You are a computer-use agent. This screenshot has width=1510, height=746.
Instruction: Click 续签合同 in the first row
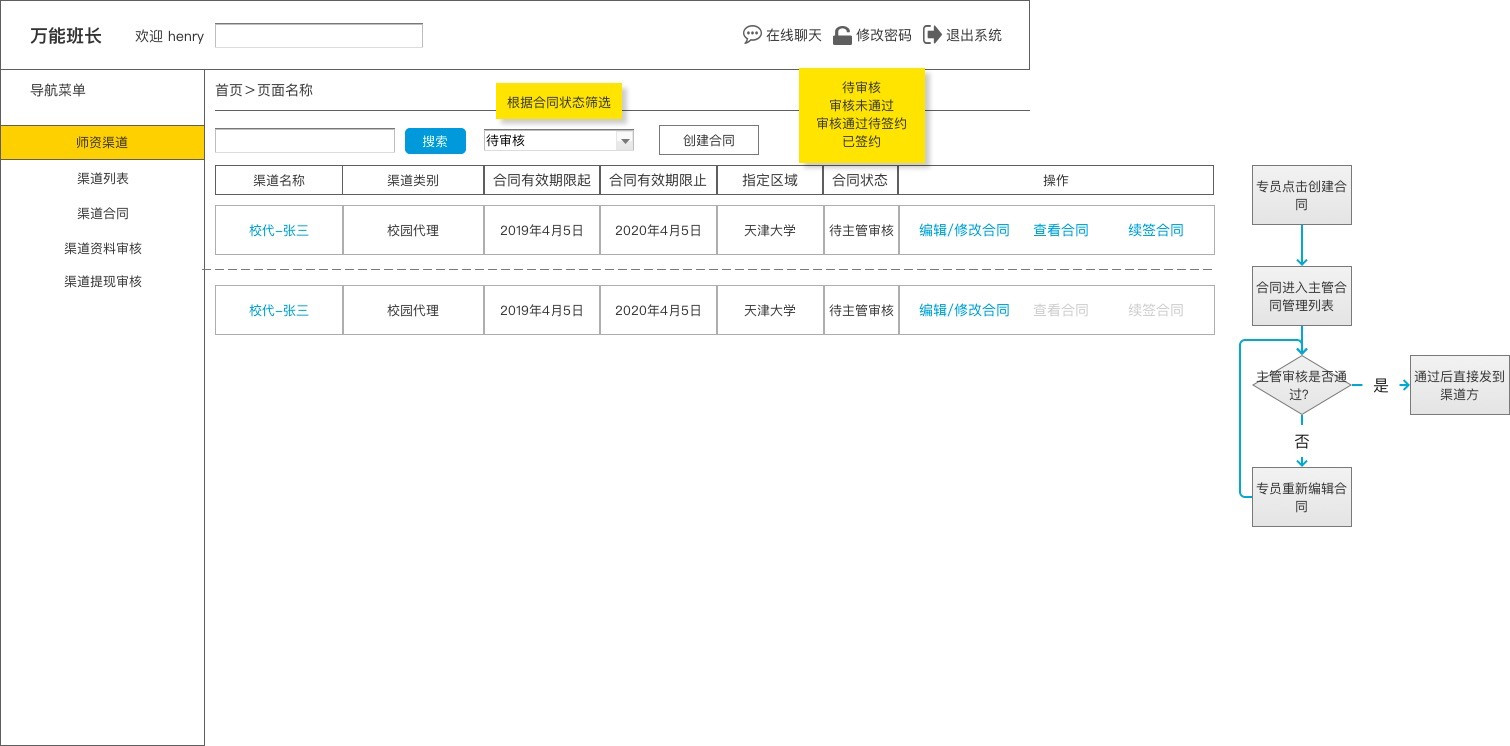pos(1155,230)
